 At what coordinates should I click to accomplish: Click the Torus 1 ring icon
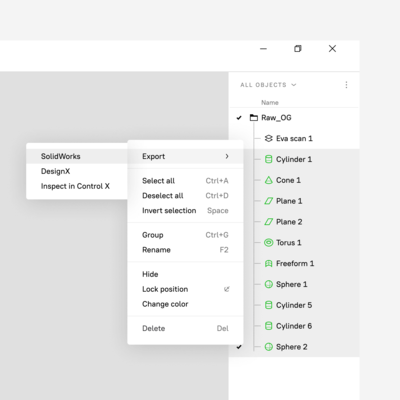(x=268, y=243)
